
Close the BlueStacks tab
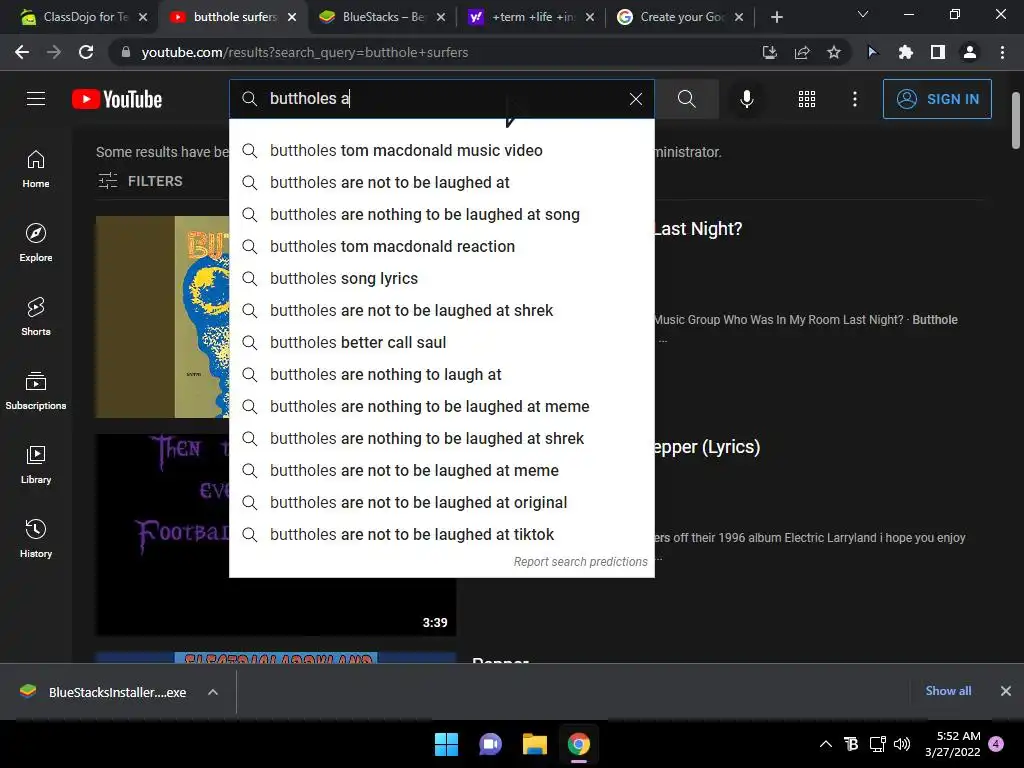tap(441, 17)
